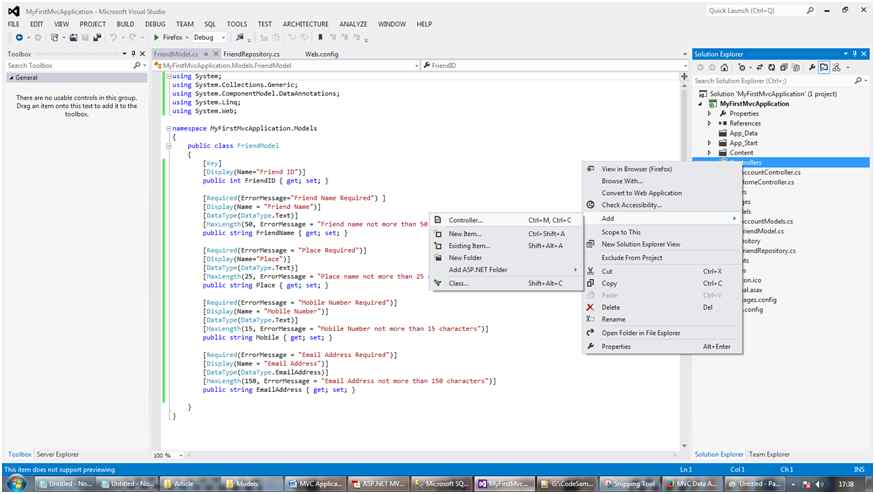Image resolution: width=875 pixels, height=494 pixels.
Task: Open the editor zoom 100% dropdown
Action: coord(179,455)
